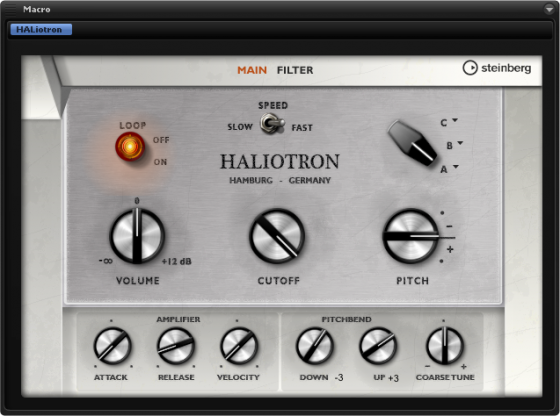
Task: Click the Release amplifier knob
Action: pyautogui.click(x=176, y=346)
